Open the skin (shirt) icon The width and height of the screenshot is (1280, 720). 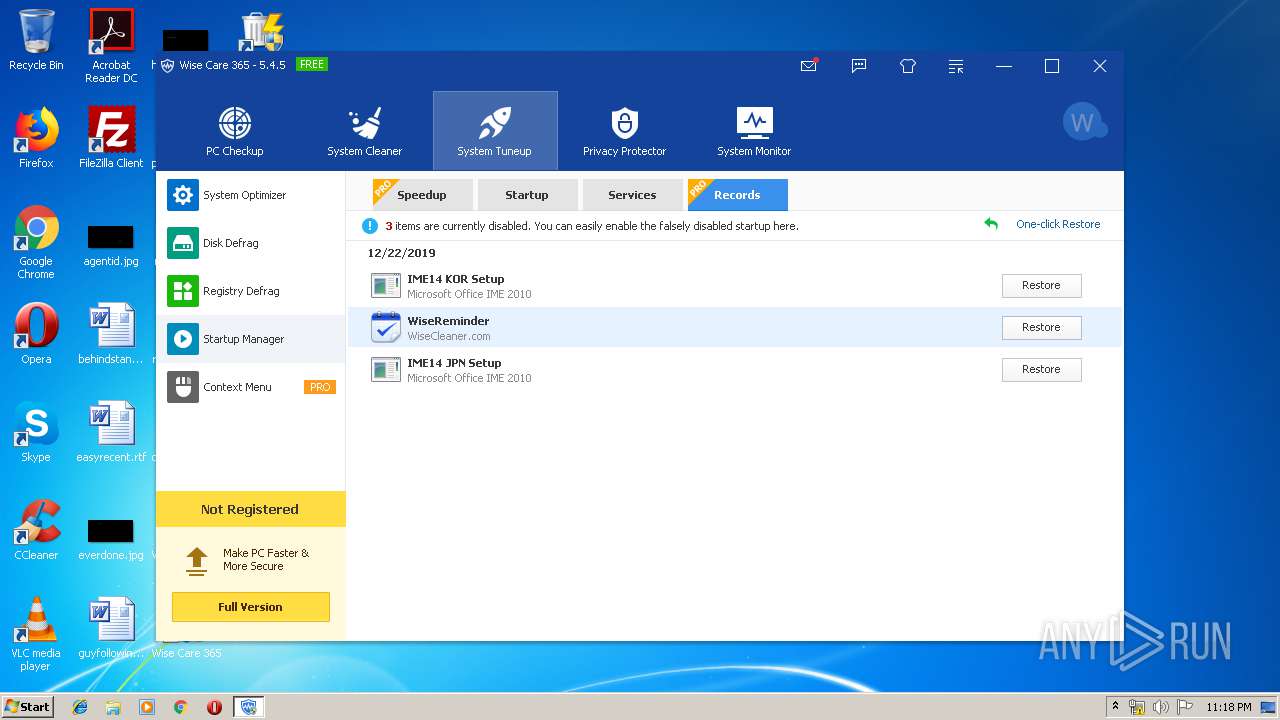coord(907,66)
